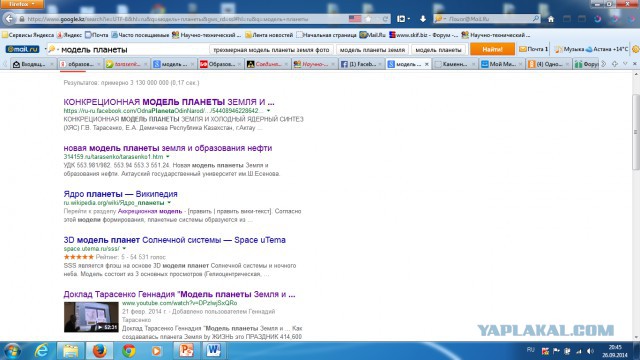Switch to the Входящие tab
Screen dimensions: 640x360
pos(33,64)
